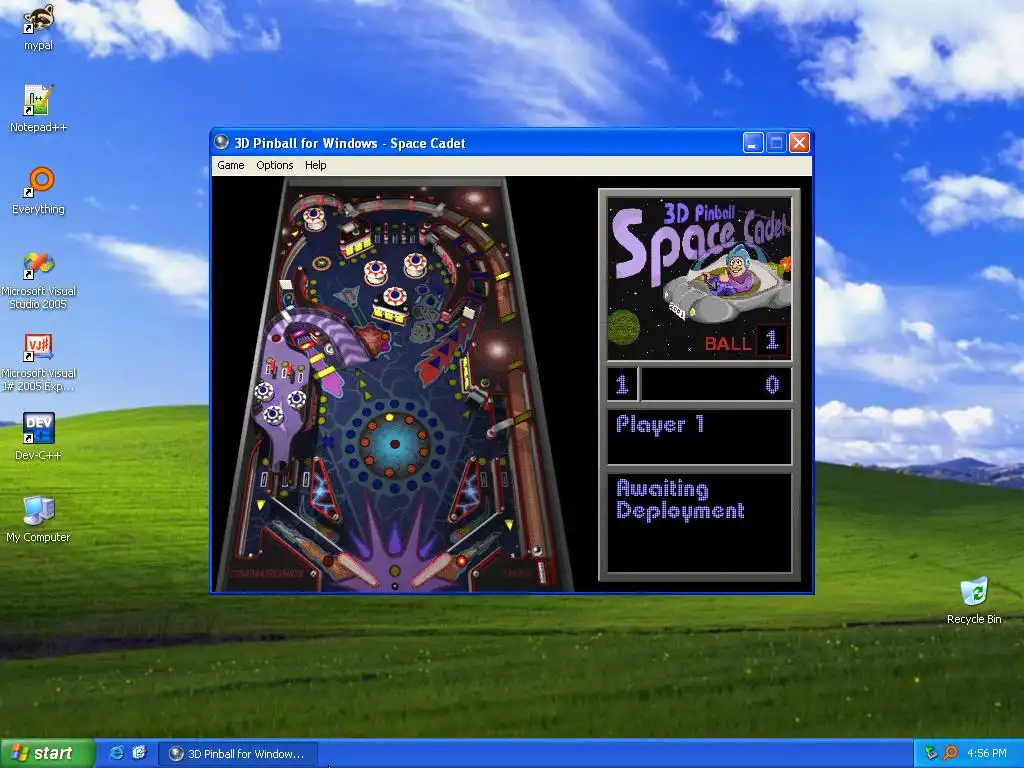Image resolution: width=1024 pixels, height=768 pixels.
Task: Click the 3D Pinball taskbar button
Action: click(238, 754)
